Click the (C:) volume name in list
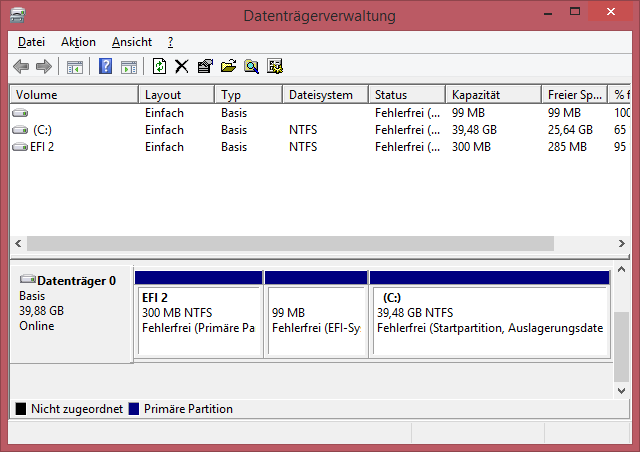This screenshot has width=640, height=452. point(42,130)
